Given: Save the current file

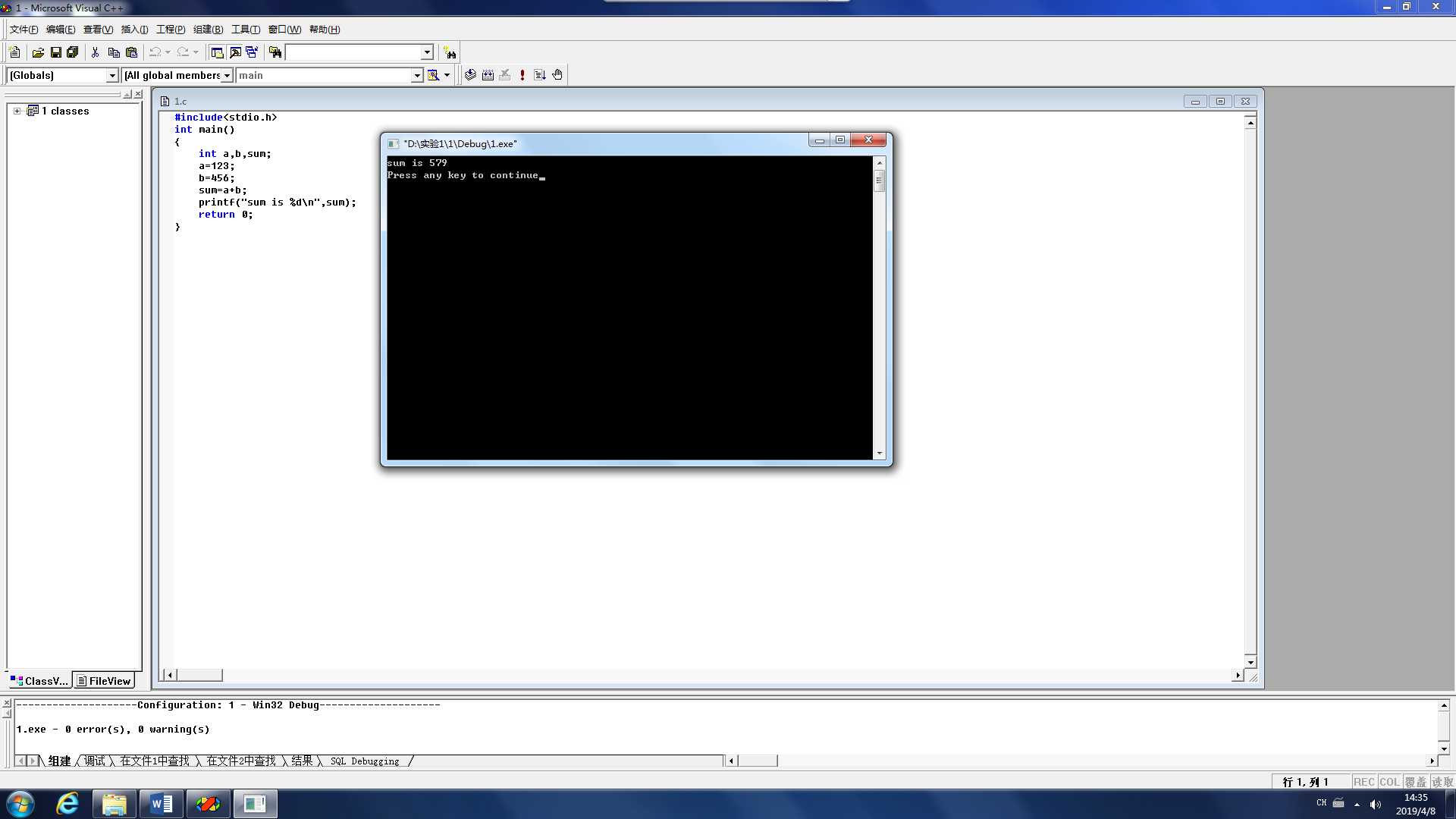Looking at the screenshot, I should pyautogui.click(x=55, y=52).
